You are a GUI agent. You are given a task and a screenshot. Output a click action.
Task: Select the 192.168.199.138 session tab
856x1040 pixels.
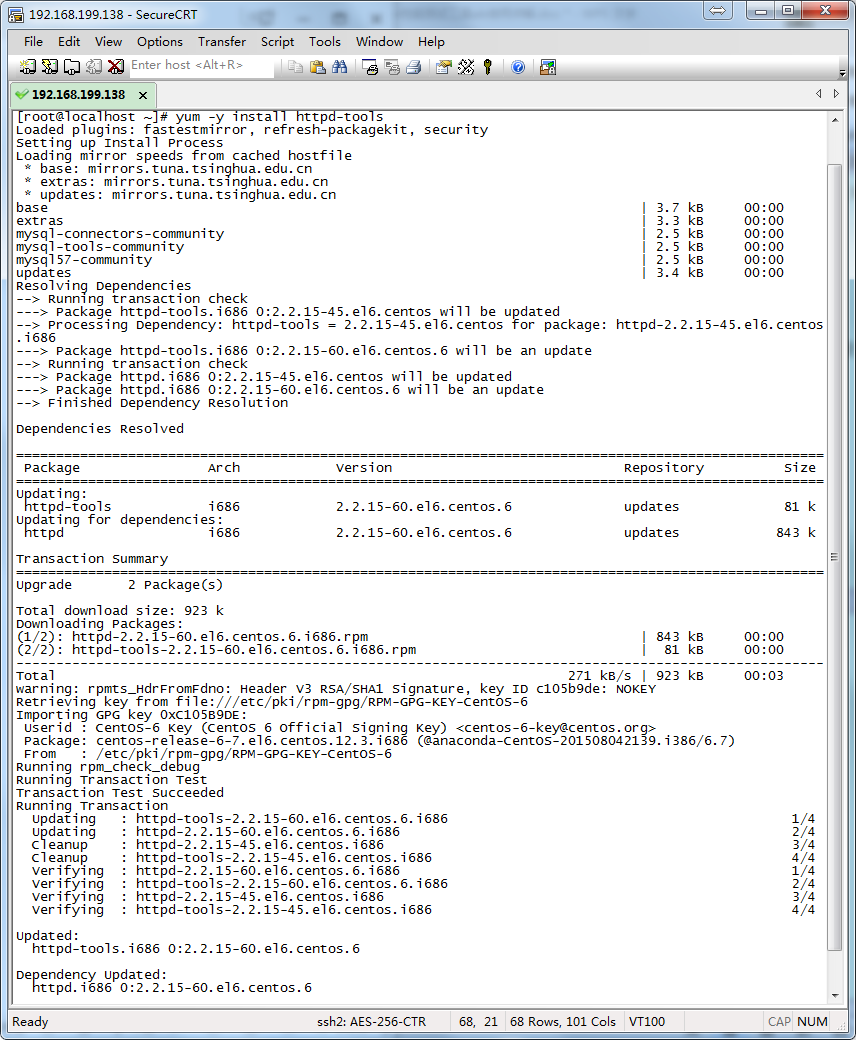tap(78, 95)
